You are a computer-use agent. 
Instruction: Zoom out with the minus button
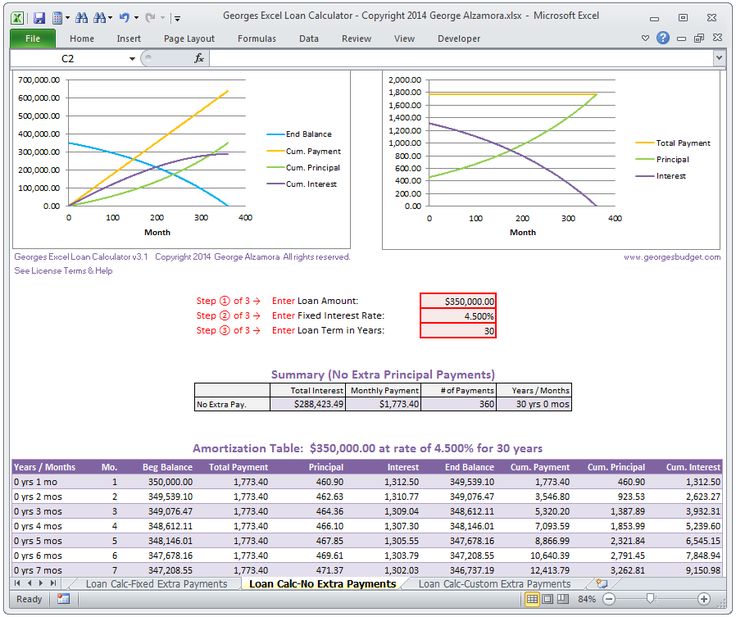(x=609, y=599)
